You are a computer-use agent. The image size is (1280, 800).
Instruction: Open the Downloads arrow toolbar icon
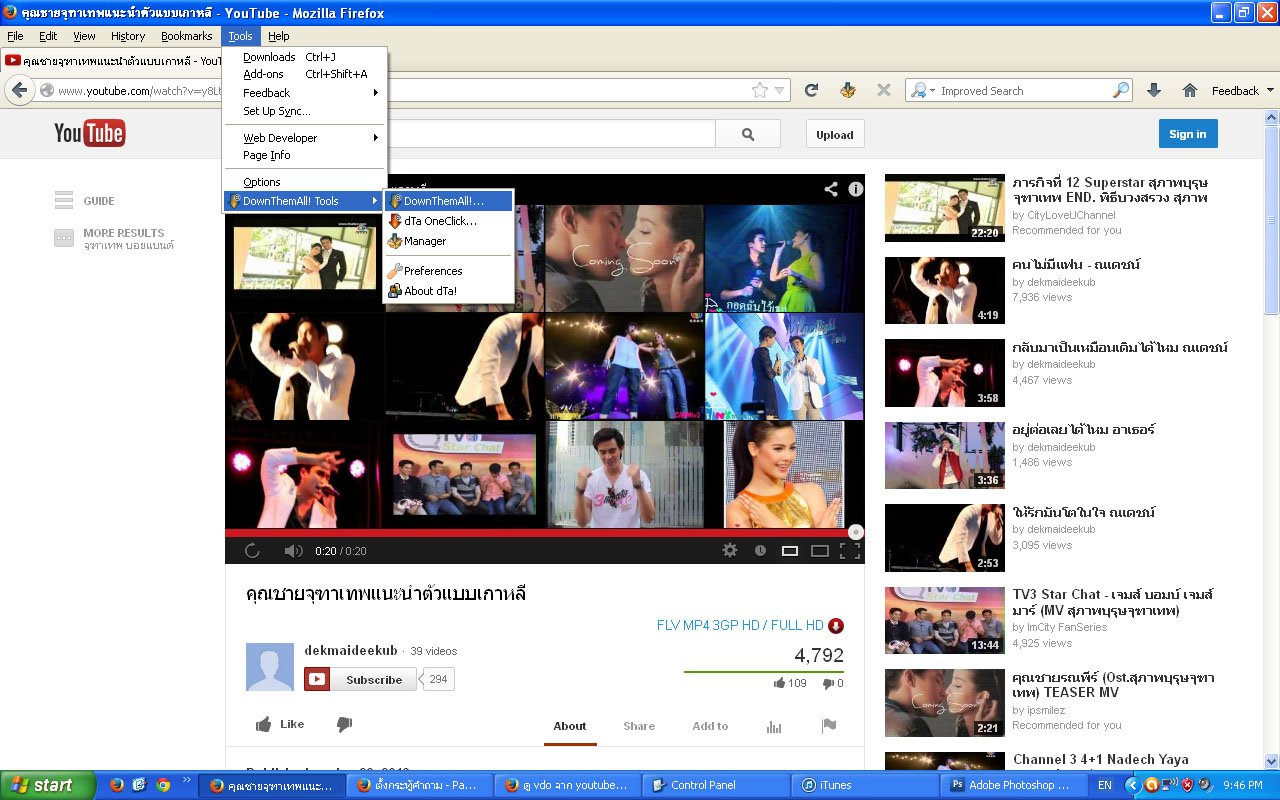[x=1154, y=90]
